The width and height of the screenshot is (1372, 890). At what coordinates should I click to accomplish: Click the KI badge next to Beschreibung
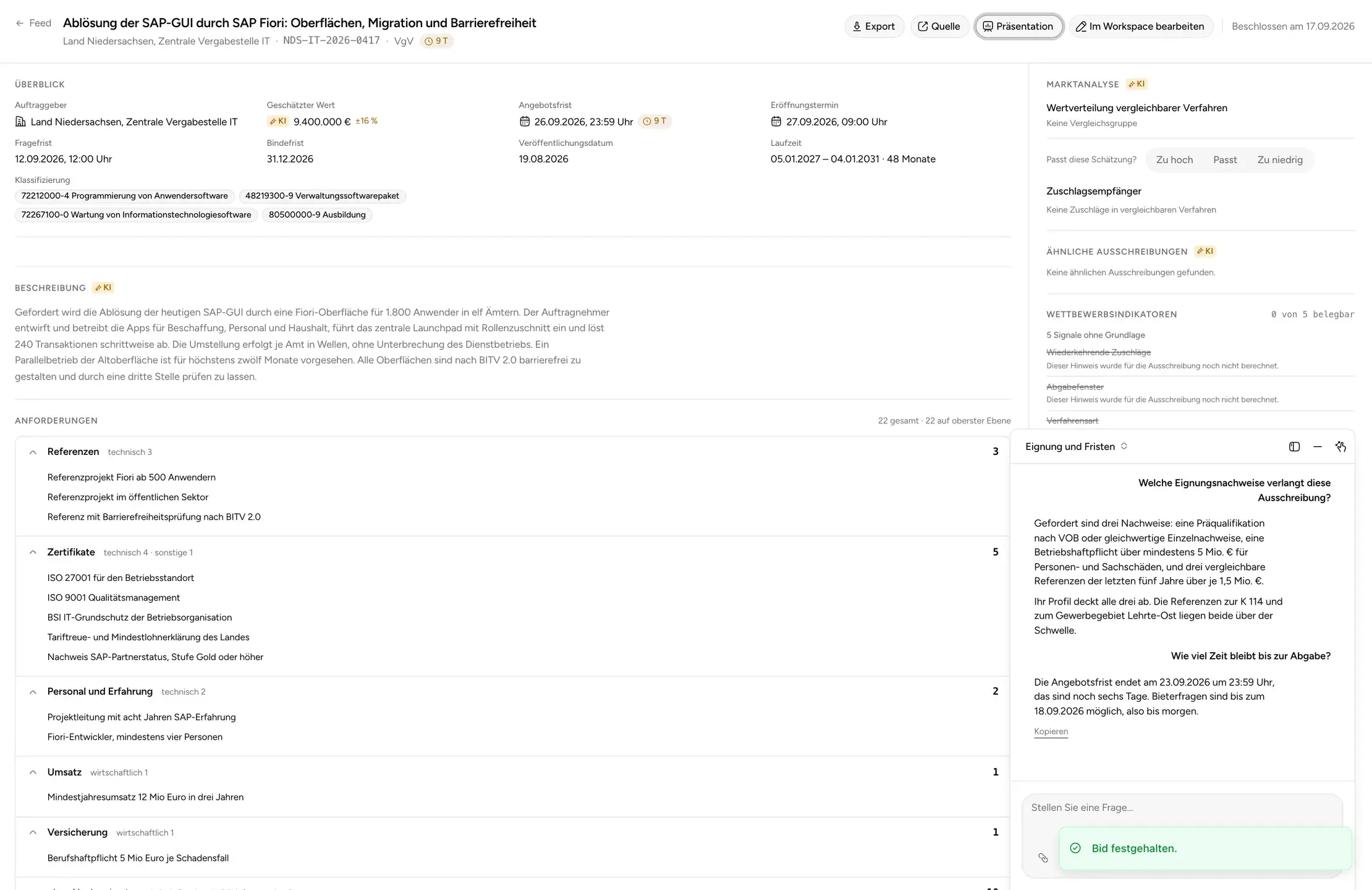click(103, 287)
